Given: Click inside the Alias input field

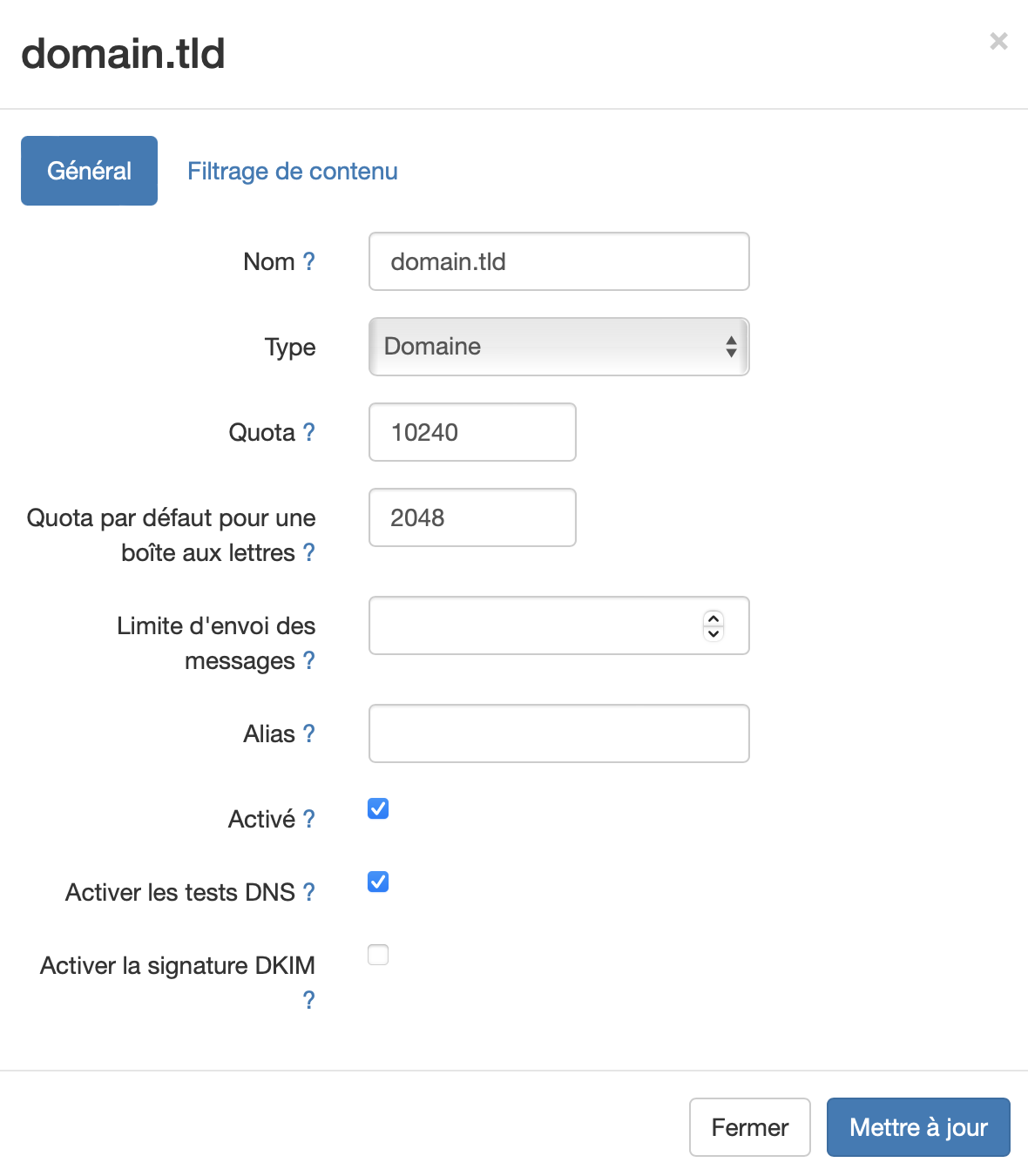Looking at the screenshot, I should pyautogui.click(x=558, y=733).
